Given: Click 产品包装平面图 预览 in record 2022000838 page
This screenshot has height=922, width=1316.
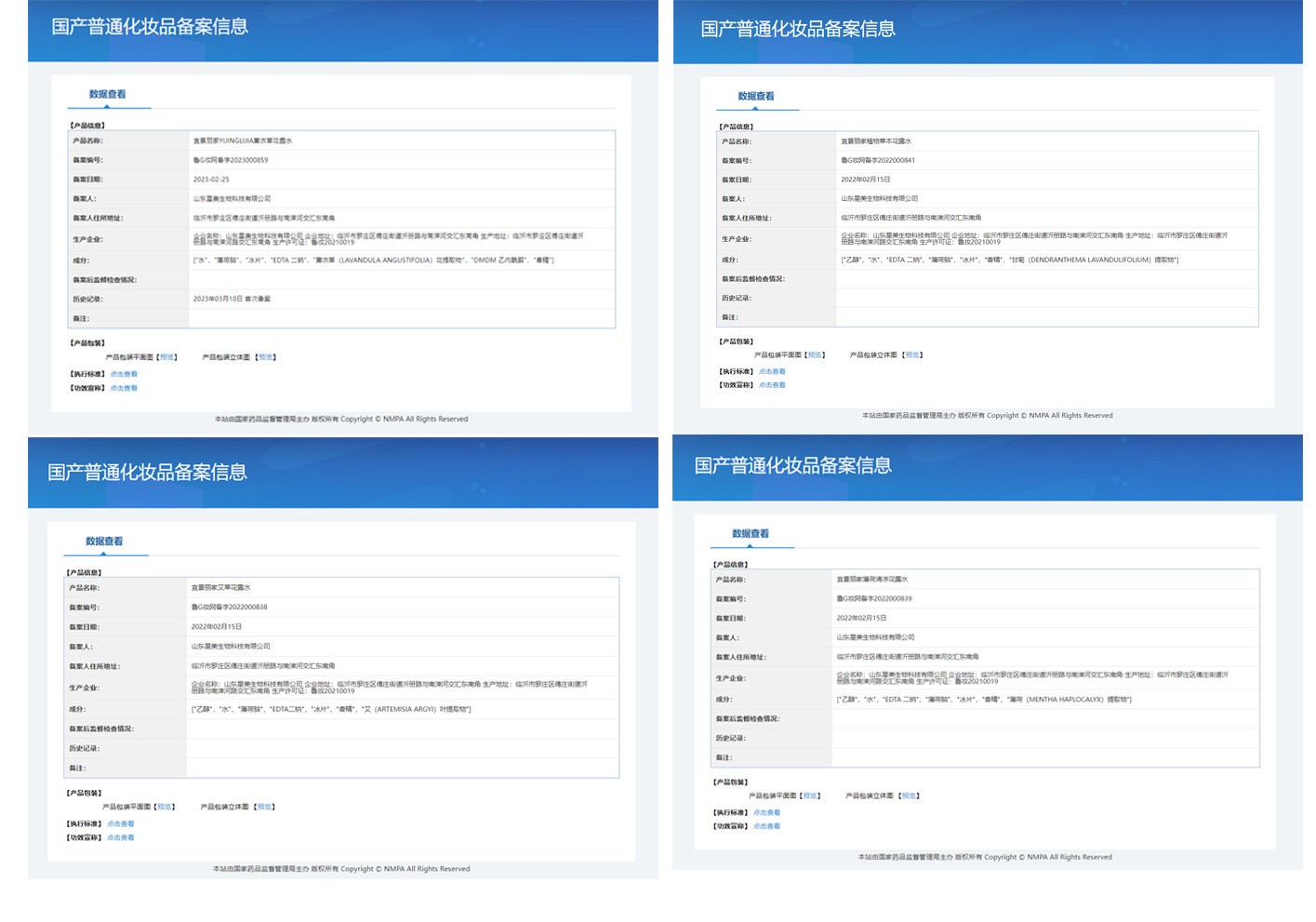Looking at the screenshot, I should tap(166, 807).
